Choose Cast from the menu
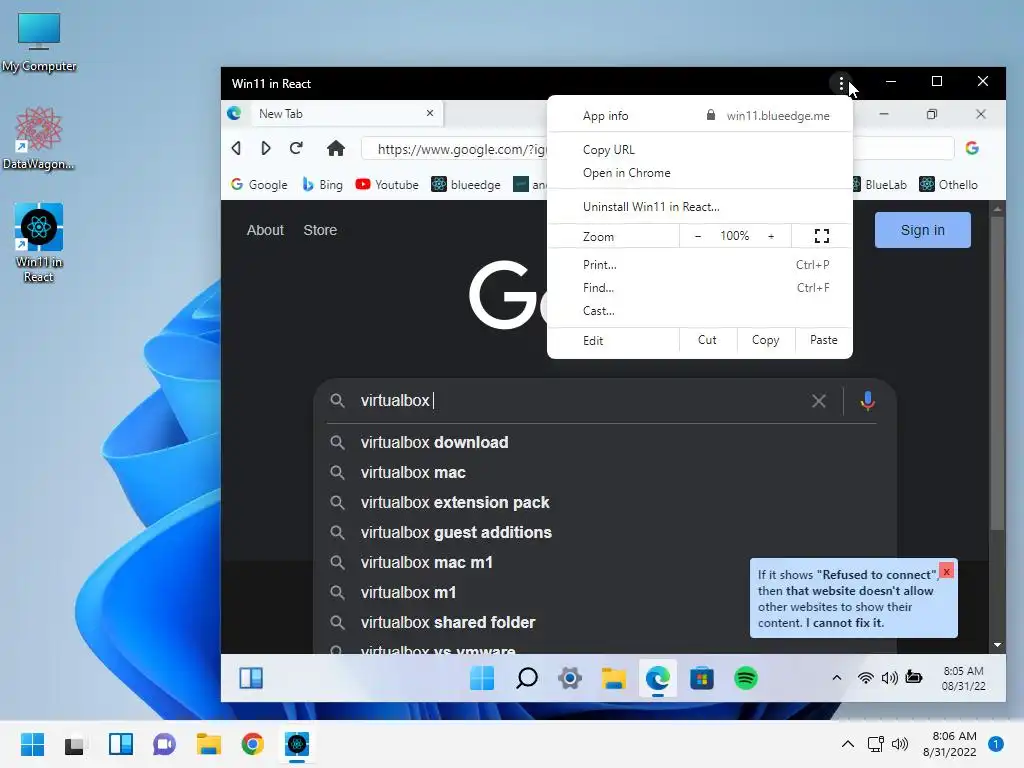 [x=699, y=311]
